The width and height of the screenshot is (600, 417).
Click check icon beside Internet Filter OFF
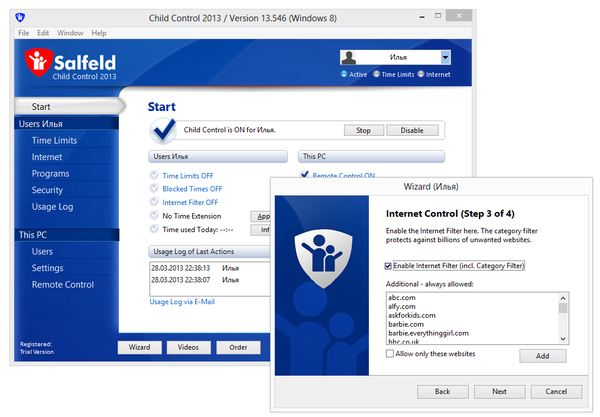[154, 202]
